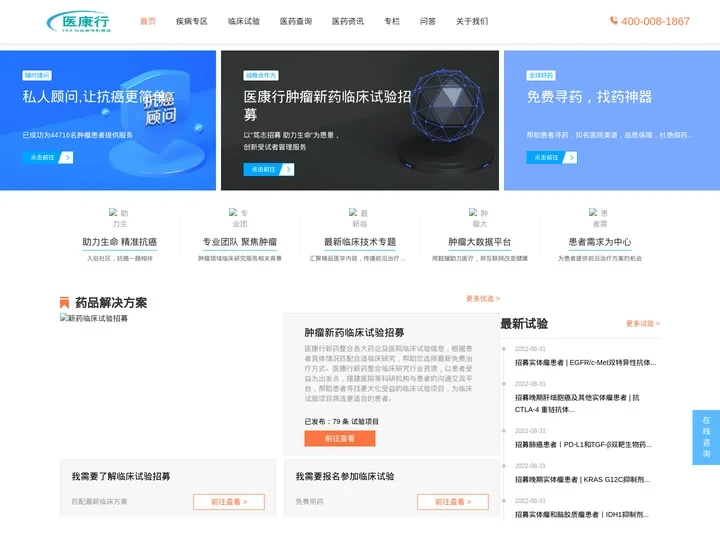
Task: Click 点击前往 on the 医康行肿瘤新药临床试验招募 banner
Action: (269, 169)
